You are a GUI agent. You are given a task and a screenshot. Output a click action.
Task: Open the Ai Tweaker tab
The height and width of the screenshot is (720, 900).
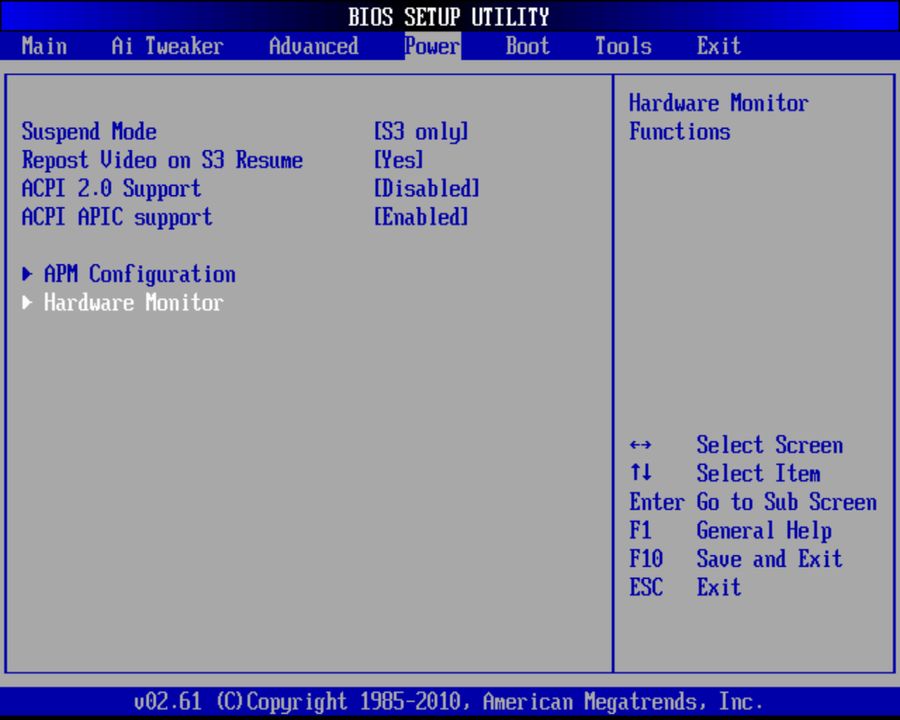click(166, 46)
